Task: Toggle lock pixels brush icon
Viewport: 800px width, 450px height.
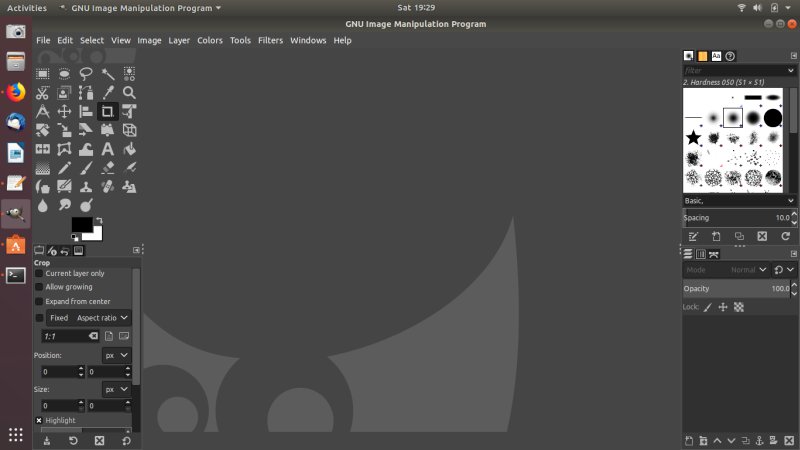Action: point(708,307)
